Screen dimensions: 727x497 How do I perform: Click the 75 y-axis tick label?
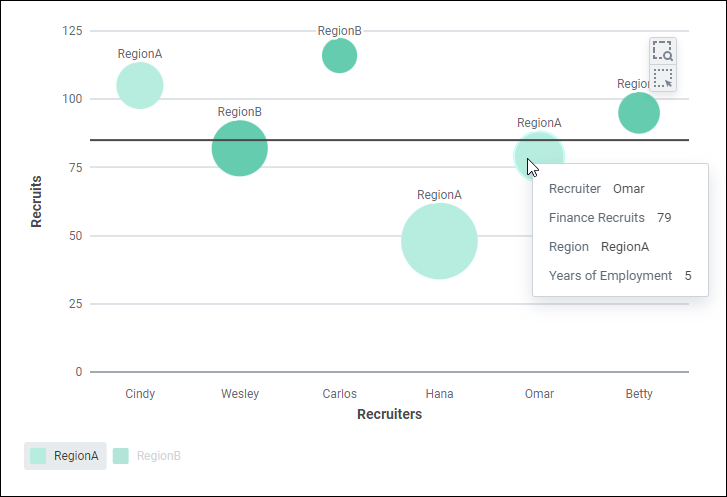coord(76,167)
